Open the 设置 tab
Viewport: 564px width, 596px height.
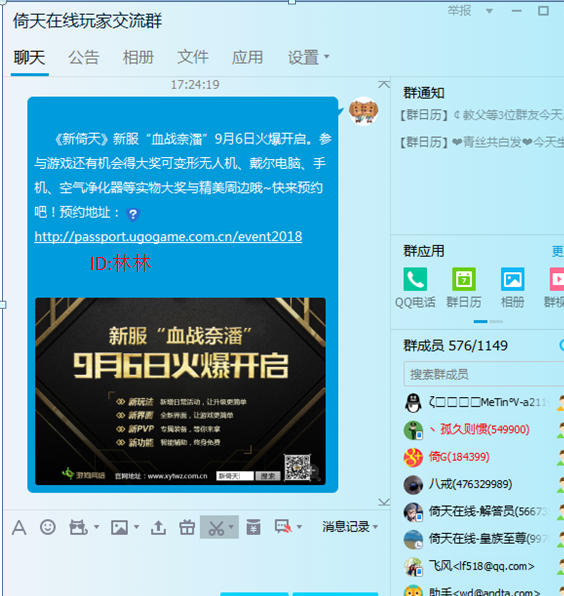303,57
